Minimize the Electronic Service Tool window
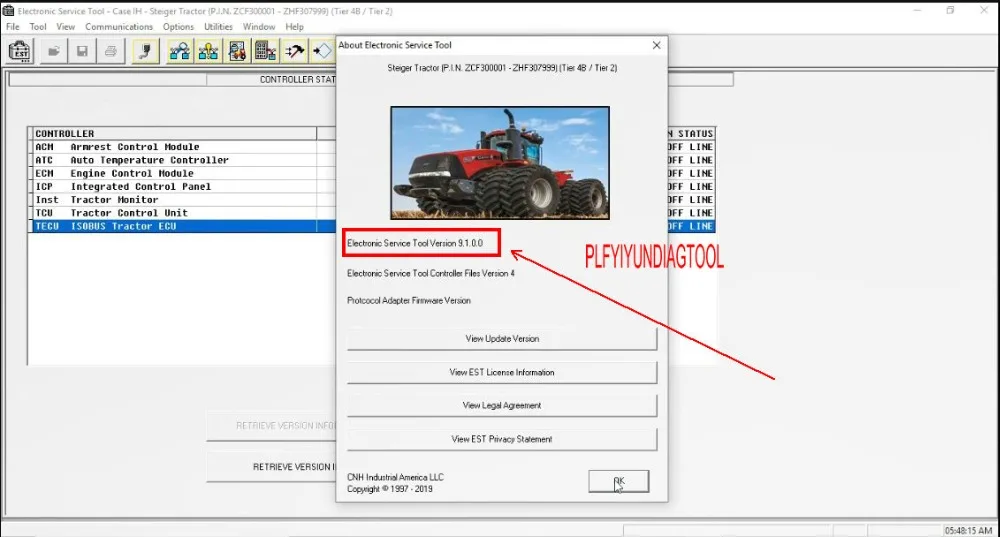Viewport: 1000px width, 537px height. (917, 11)
